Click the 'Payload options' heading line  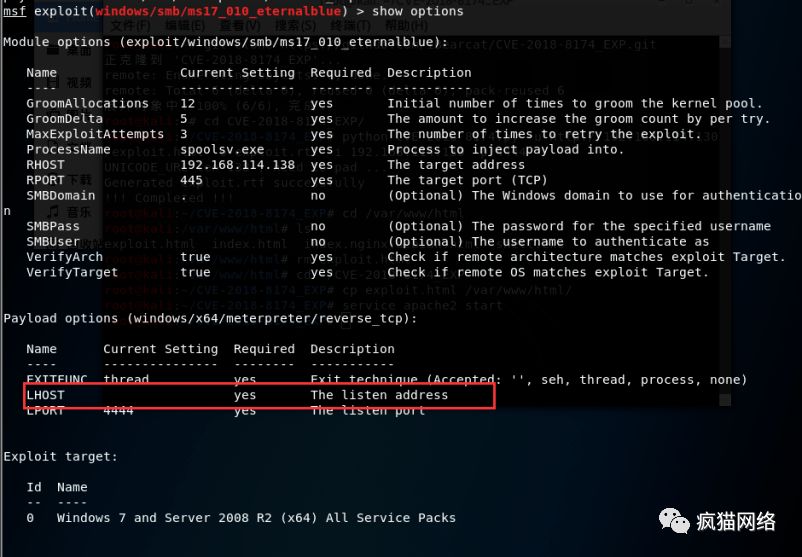pyautogui.click(x=210, y=318)
